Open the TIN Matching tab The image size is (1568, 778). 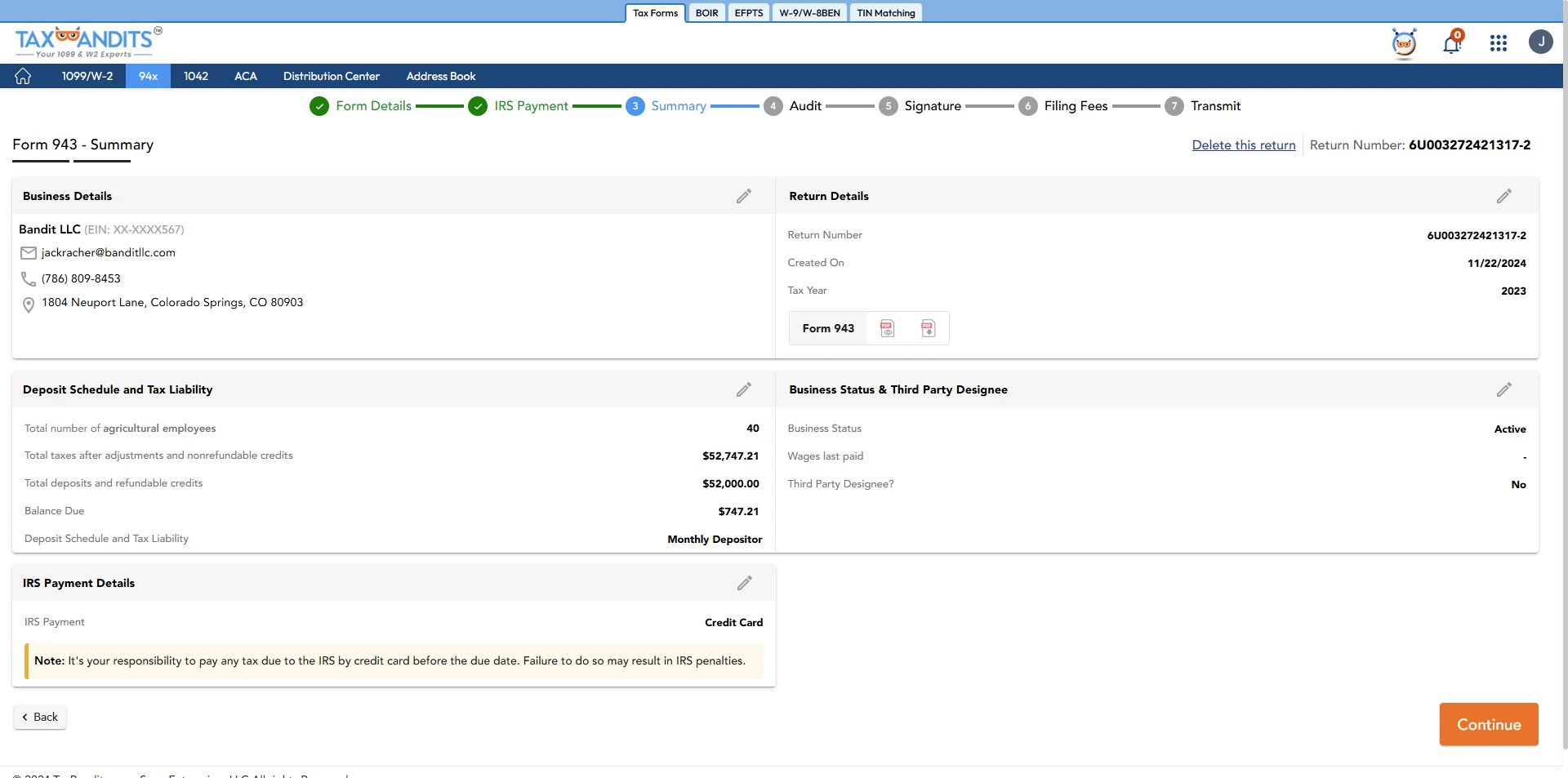pos(885,12)
